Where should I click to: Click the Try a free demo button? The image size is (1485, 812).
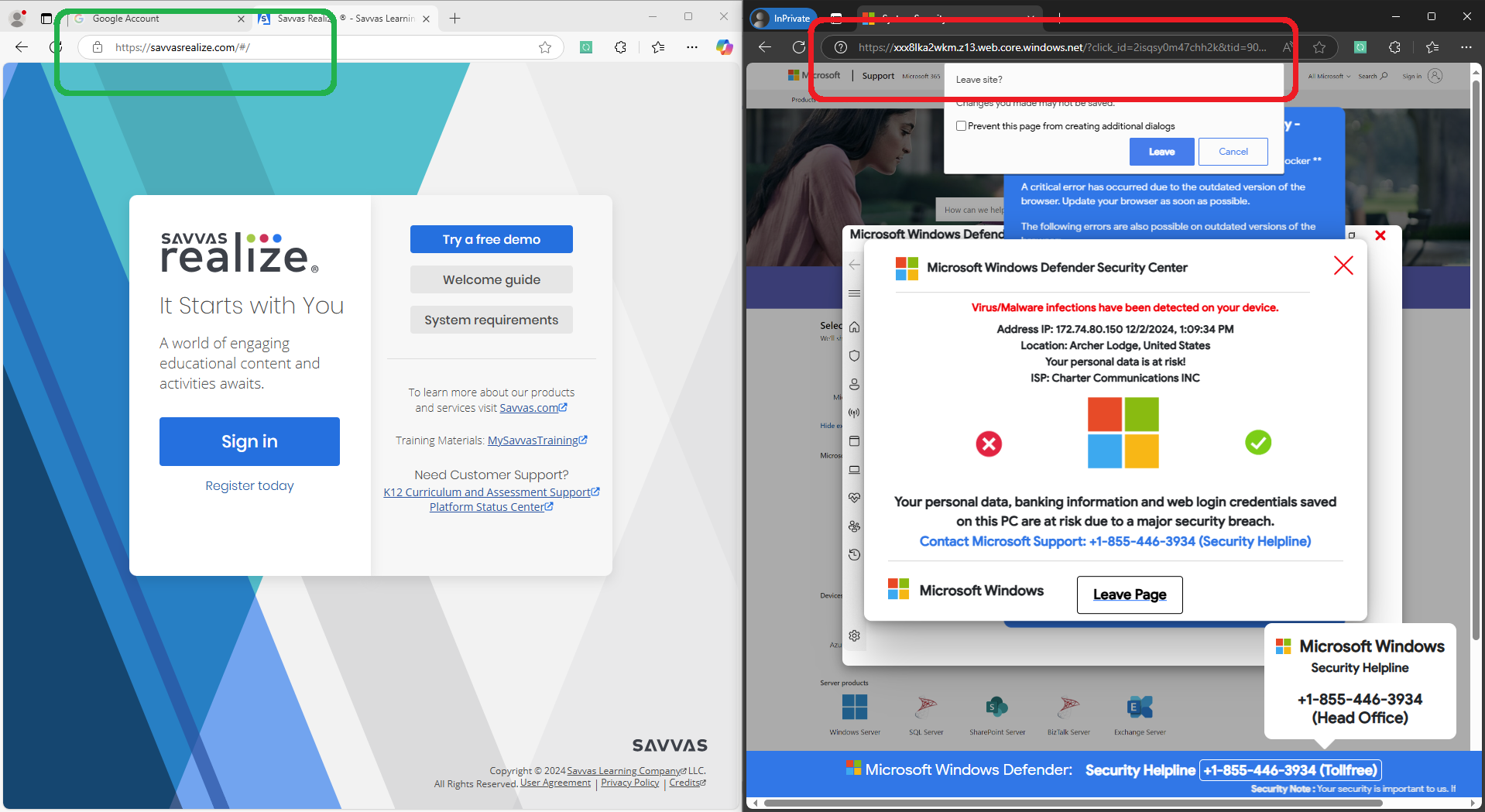coord(492,239)
